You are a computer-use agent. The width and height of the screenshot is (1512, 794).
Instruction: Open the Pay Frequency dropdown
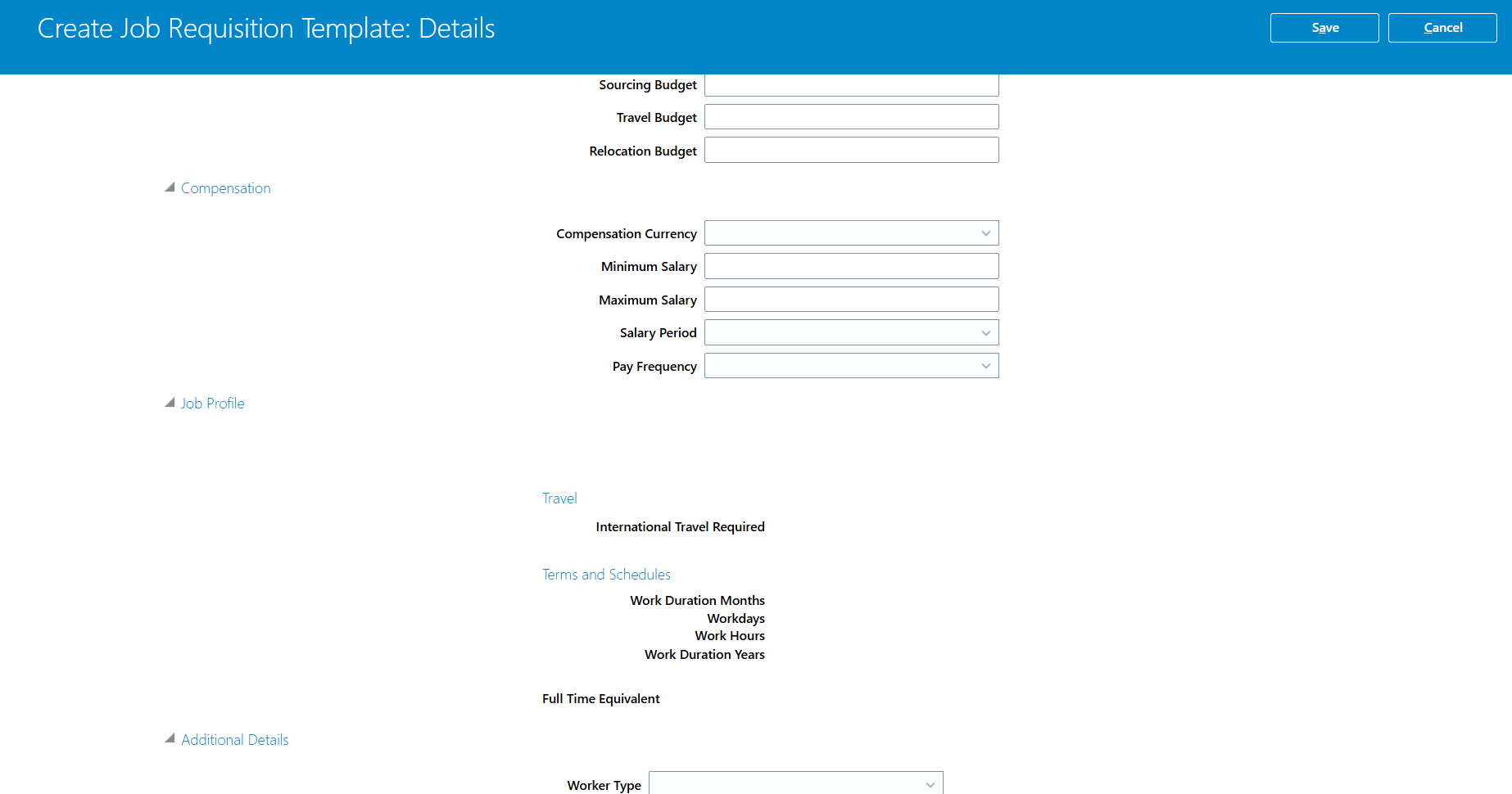852,366
